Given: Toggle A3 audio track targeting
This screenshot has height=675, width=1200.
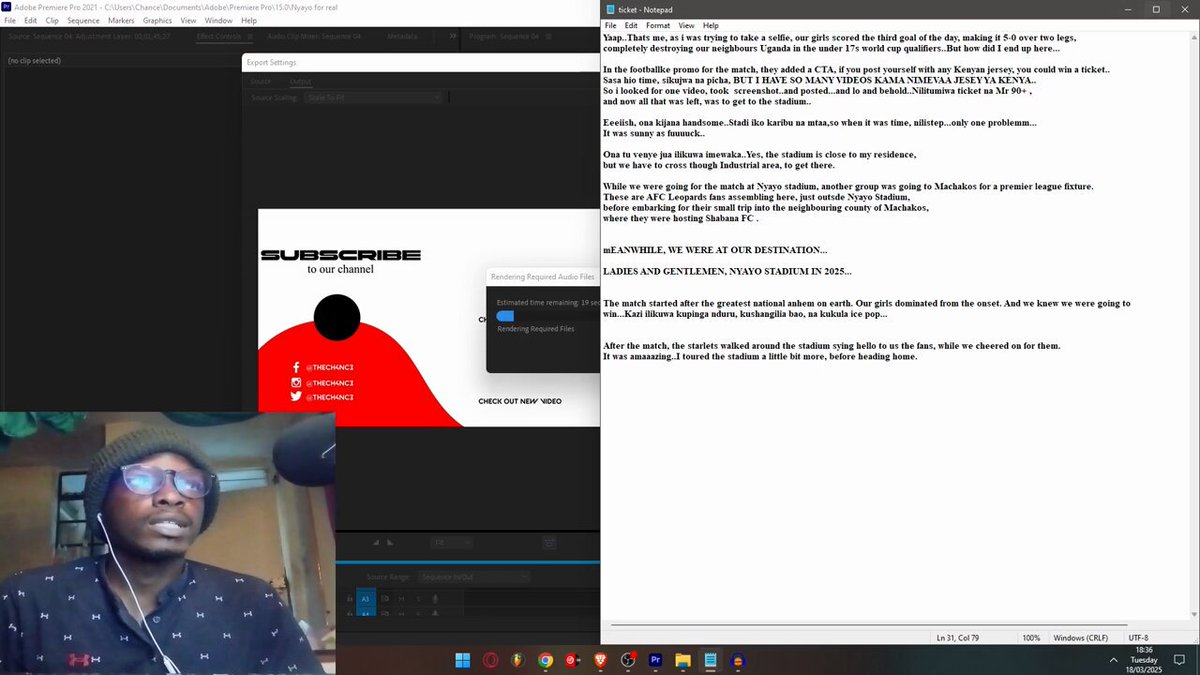Looking at the screenshot, I should (365, 599).
